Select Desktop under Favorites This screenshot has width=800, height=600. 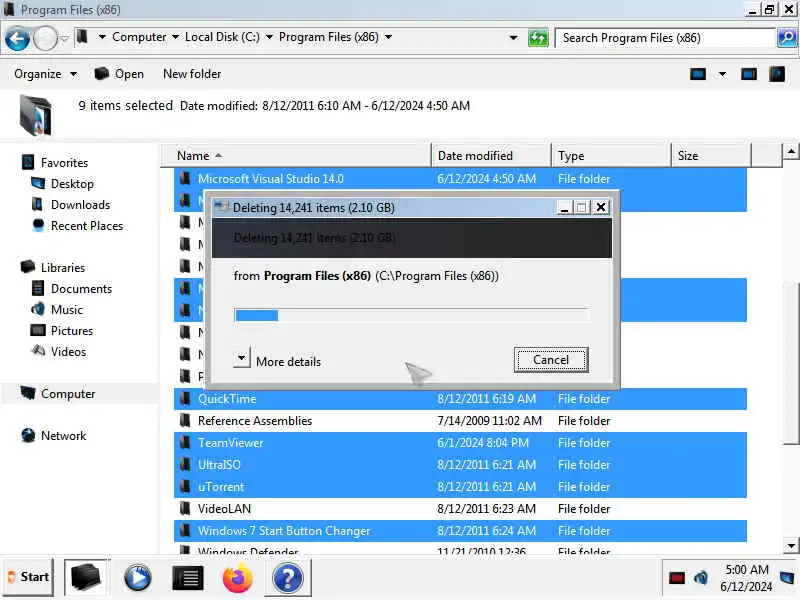click(x=72, y=184)
